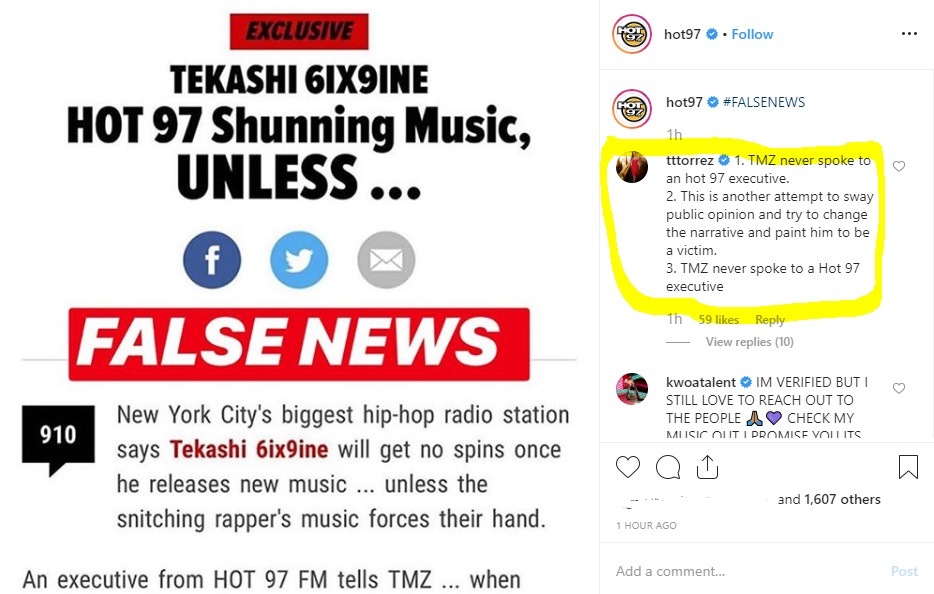Click the email envelope icon in the image
The height and width of the screenshot is (594, 934).
point(386,260)
